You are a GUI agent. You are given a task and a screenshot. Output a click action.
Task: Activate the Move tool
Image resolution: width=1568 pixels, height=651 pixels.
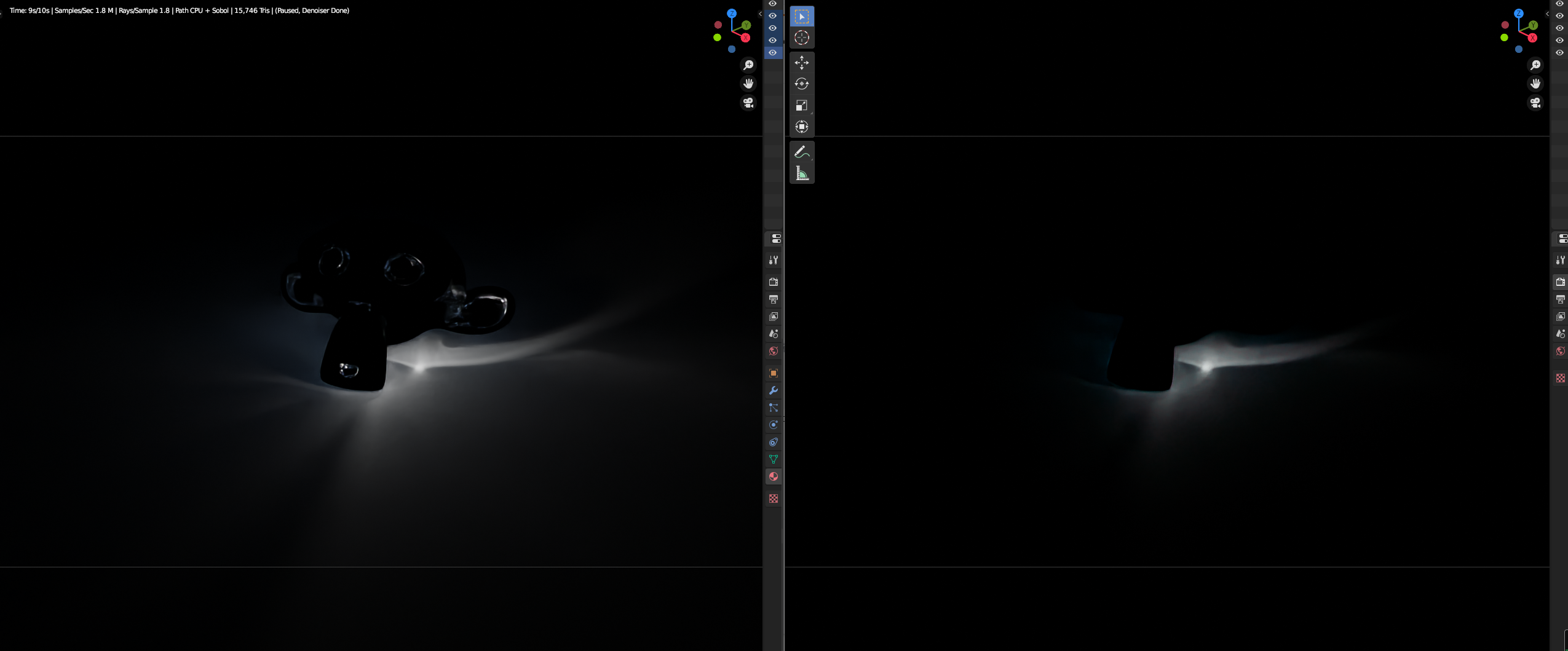[x=801, y=62]
